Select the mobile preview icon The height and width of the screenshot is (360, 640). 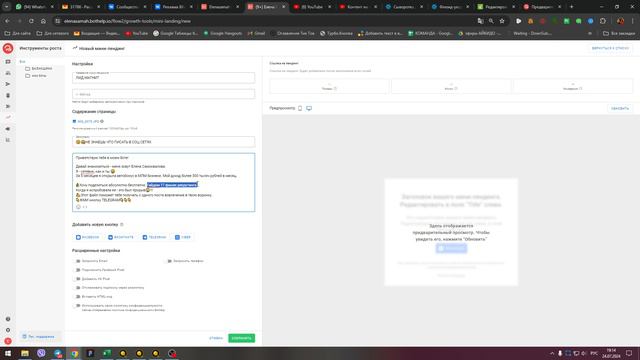coord(300,108)
